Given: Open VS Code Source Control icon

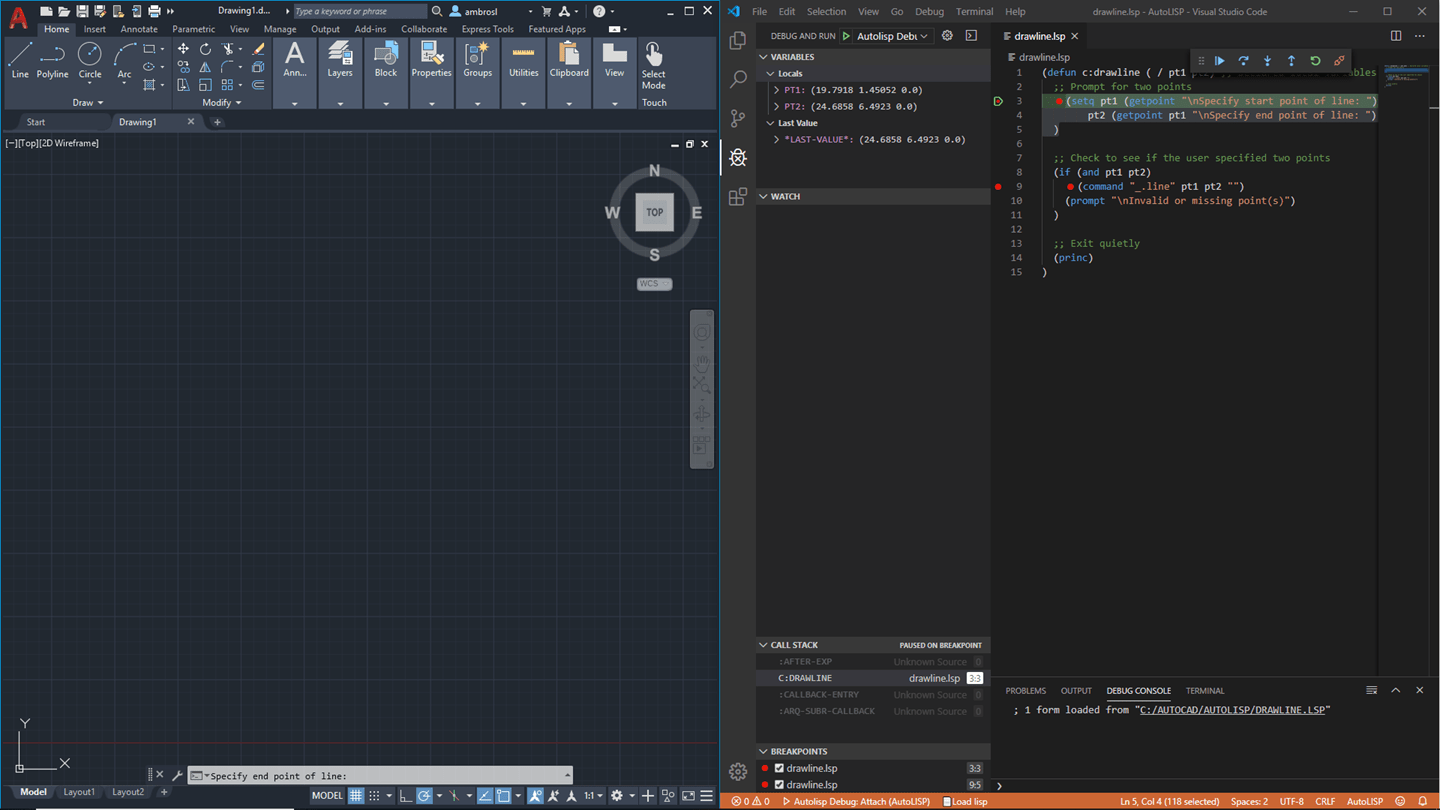Looking at the screenshot, I should click(738, 118).
